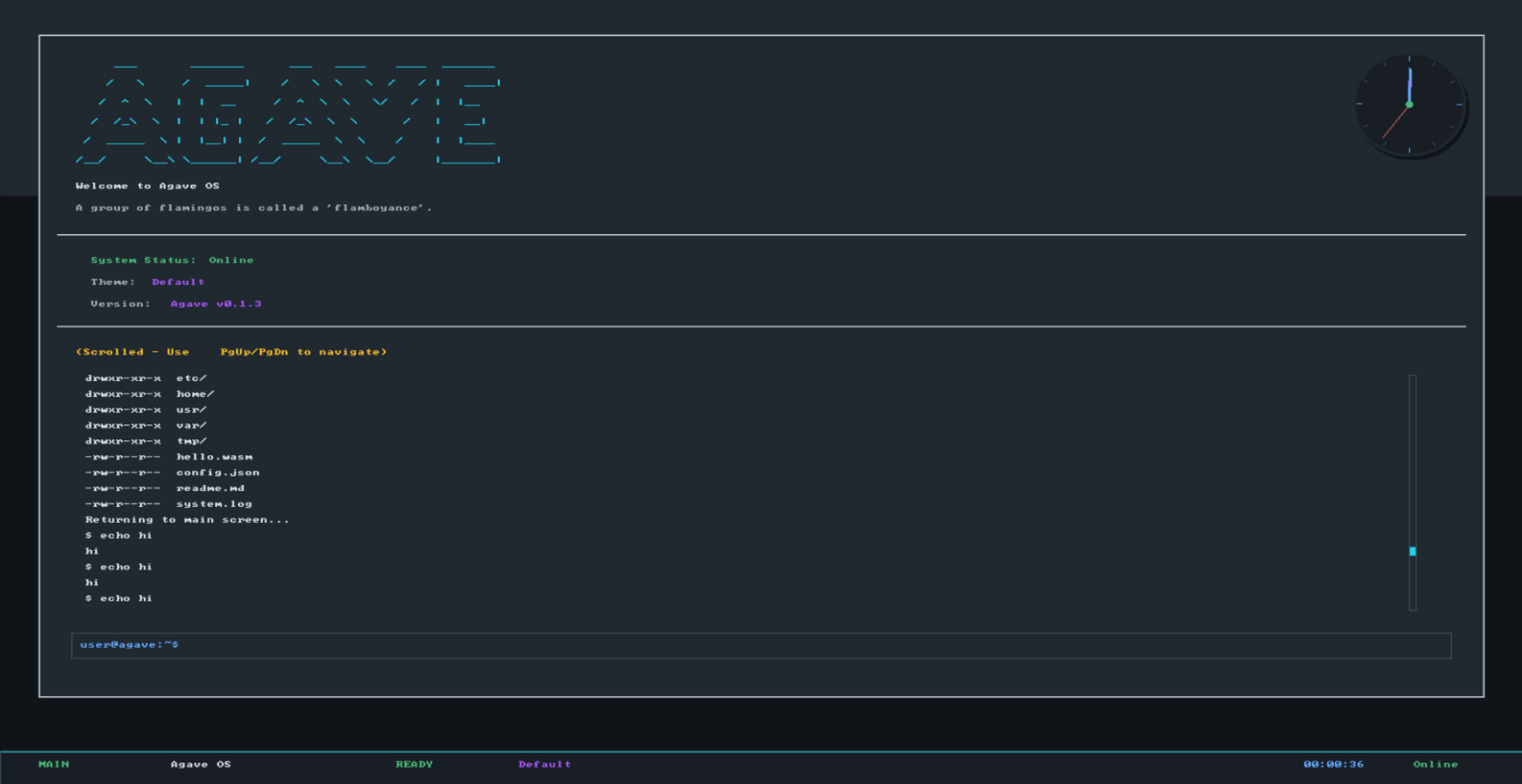Select the etc/ directory entry
Image resolution: width=1522 pixels, height=784 pixels.
pyautogui.click(x=191, y=379)
